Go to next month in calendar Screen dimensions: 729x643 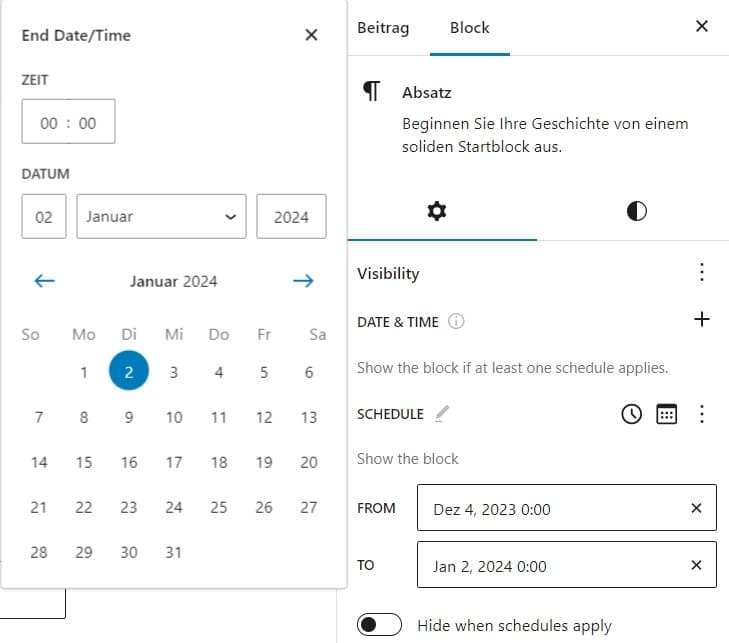303,280
